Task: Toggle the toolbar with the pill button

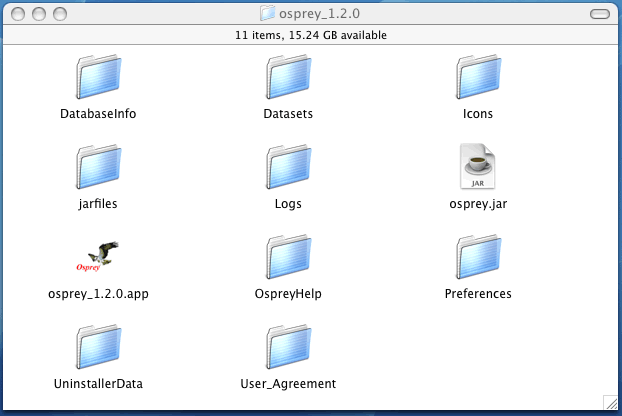Action: (x=599, y=13)
